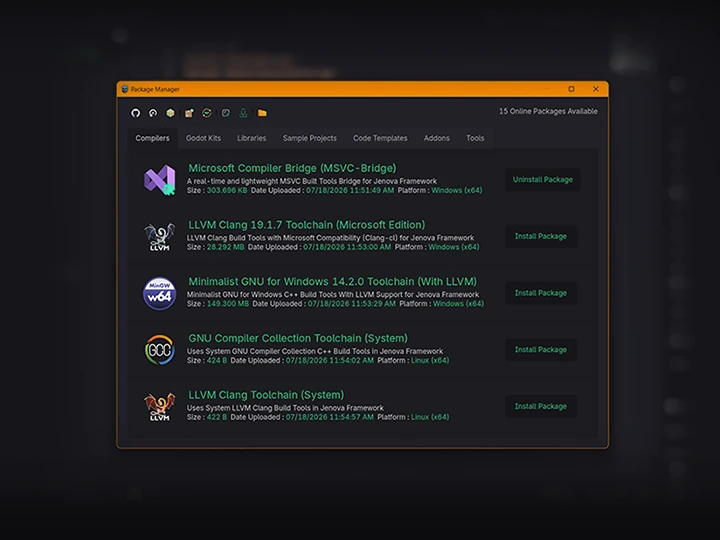720x540 pixels.
Task: Click Windows (x64) platform of MSVC-Bridge
Action: [x=457, y=190]
